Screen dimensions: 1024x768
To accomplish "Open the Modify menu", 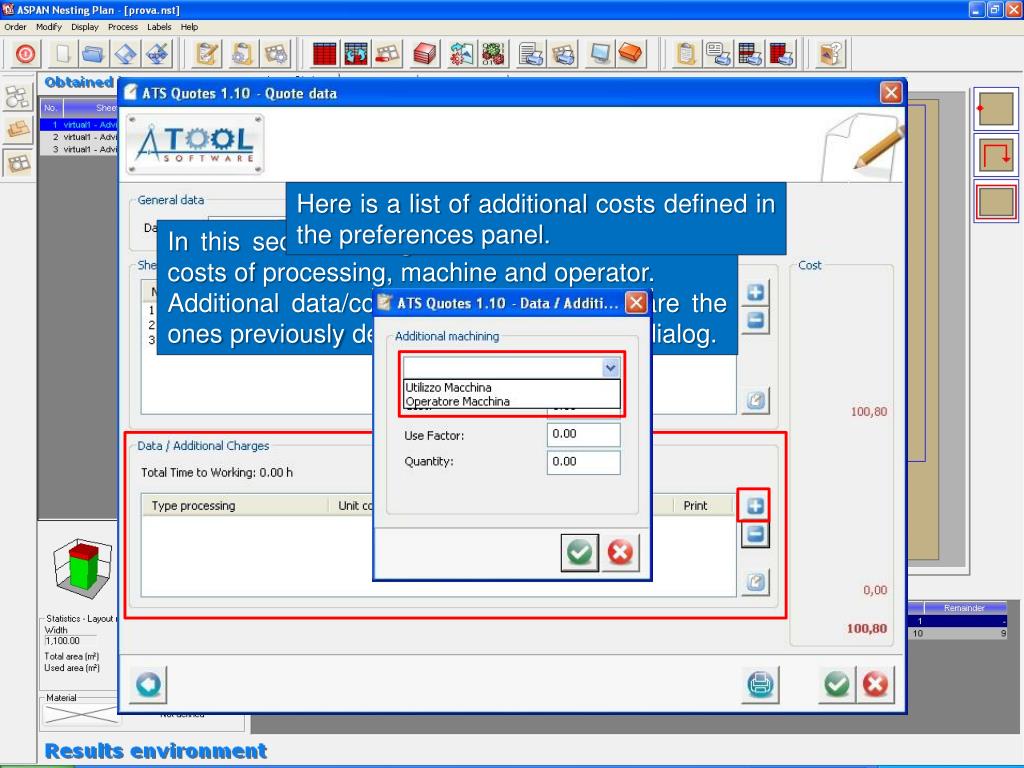I will (x=49, y=27).
